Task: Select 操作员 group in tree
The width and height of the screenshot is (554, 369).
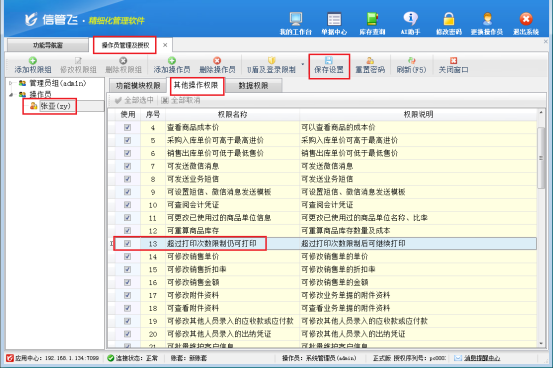Action: [x=40, y=94]
